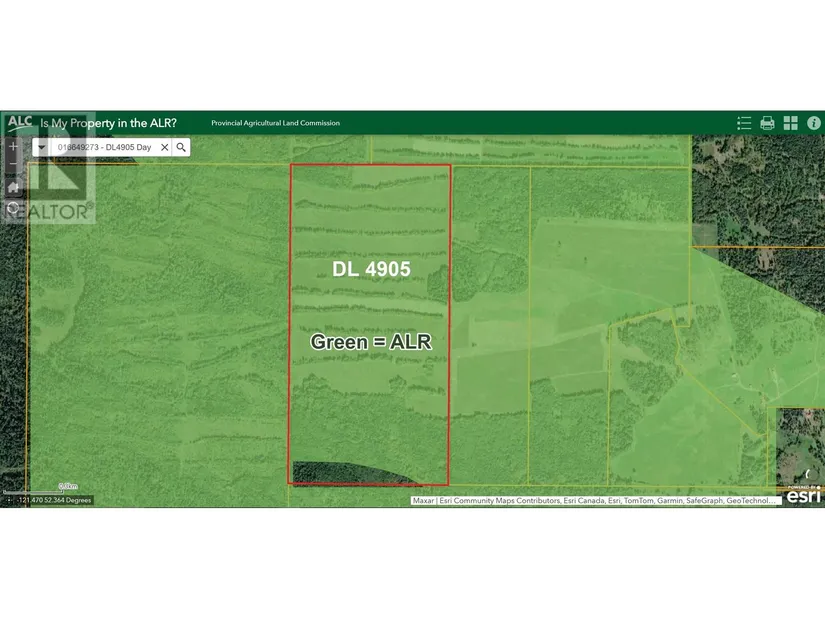Return map to default home extent
Image resolution: width=825 pixels, height=619 pixels.
(x=14, y=187)
